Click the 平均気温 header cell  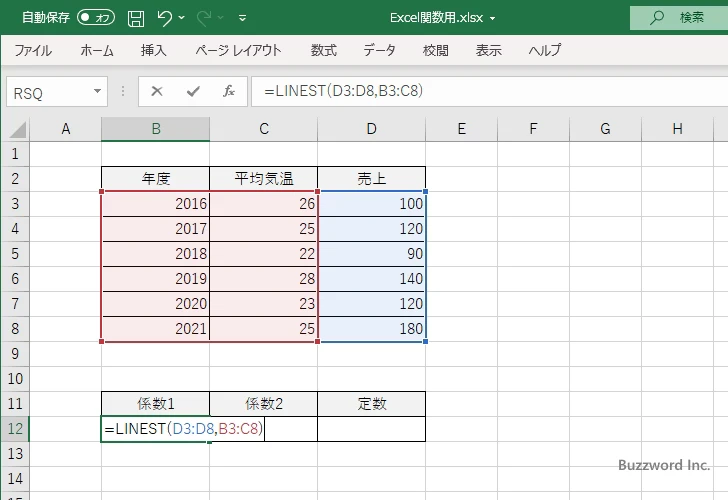264,179
